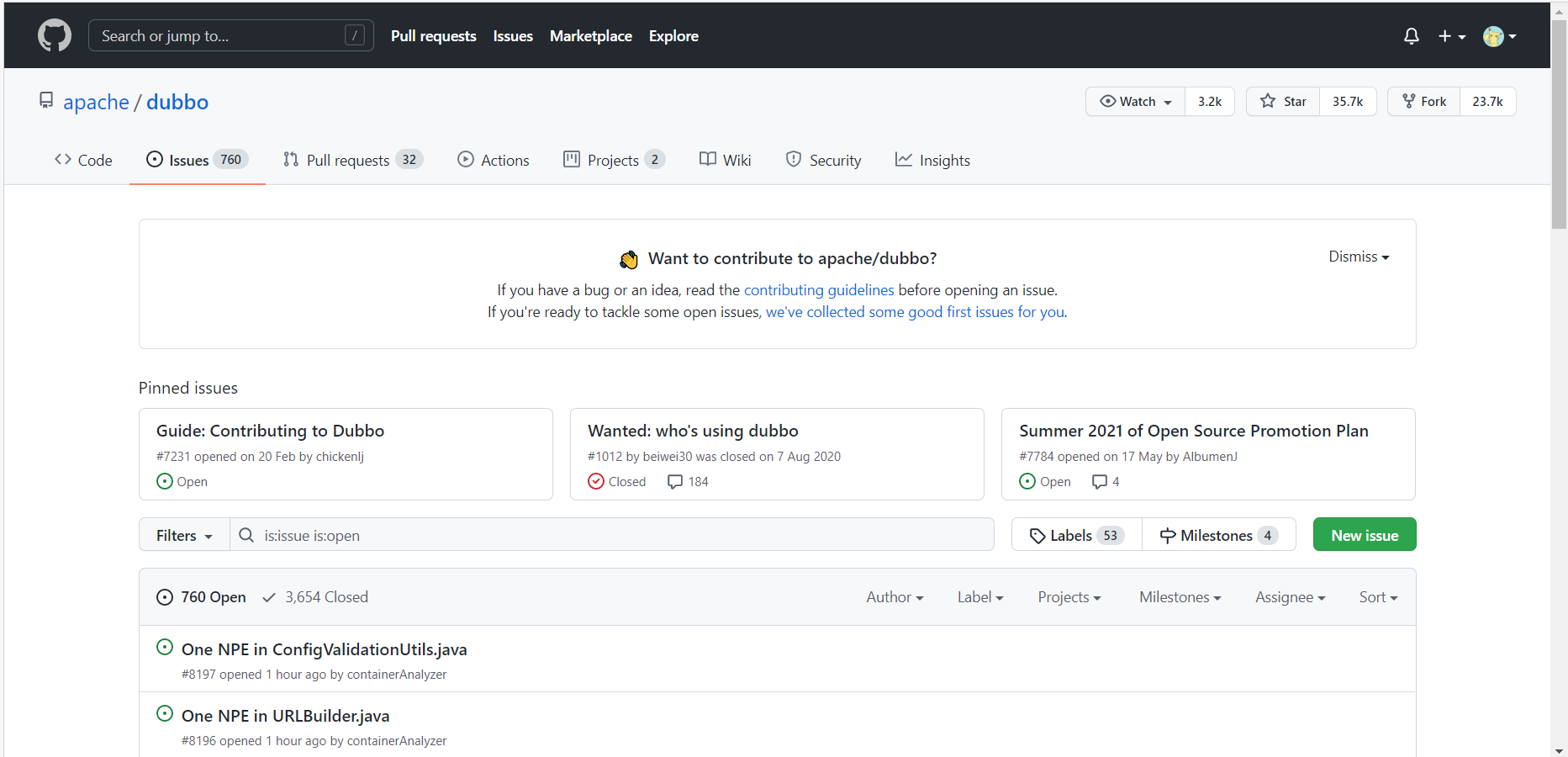1568x757 pixels.
Task: Open pinned issue Wanted: who's using dubbo
Action: click(693, 431)
